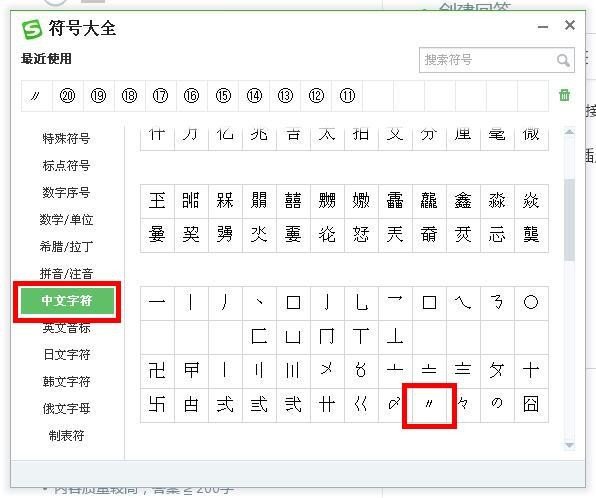The image size is (596, 498).
Task: Insert the 冂 radical
Action: tap(327, 337)
